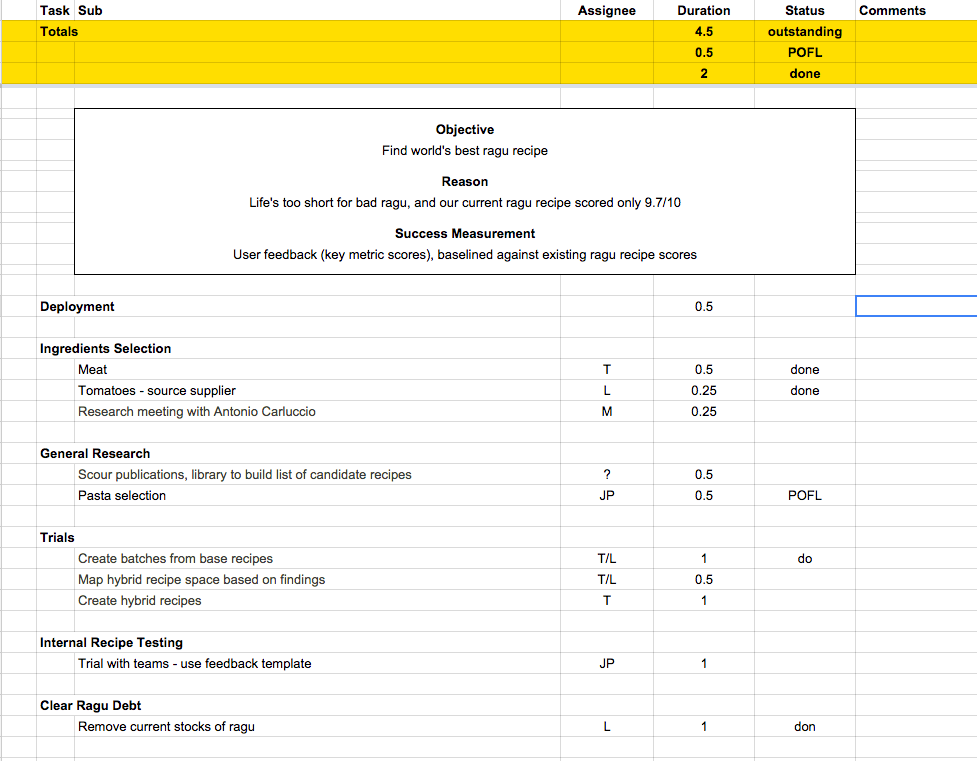The image size is (977, 761).
Task: Select the Trials heading cell
Action: (x=57, y=537)
